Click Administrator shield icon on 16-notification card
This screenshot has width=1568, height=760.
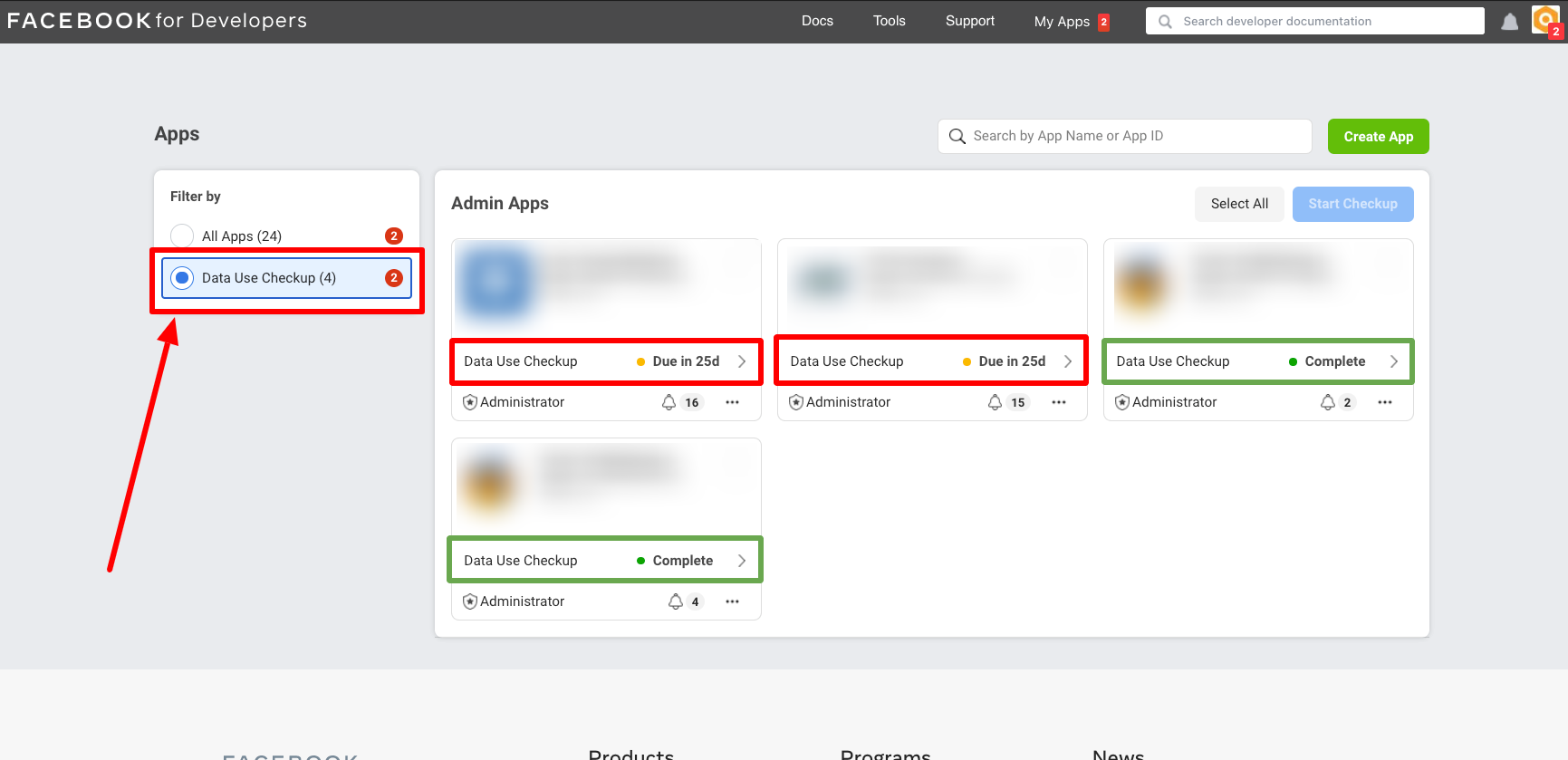click(x=470, y=402)
